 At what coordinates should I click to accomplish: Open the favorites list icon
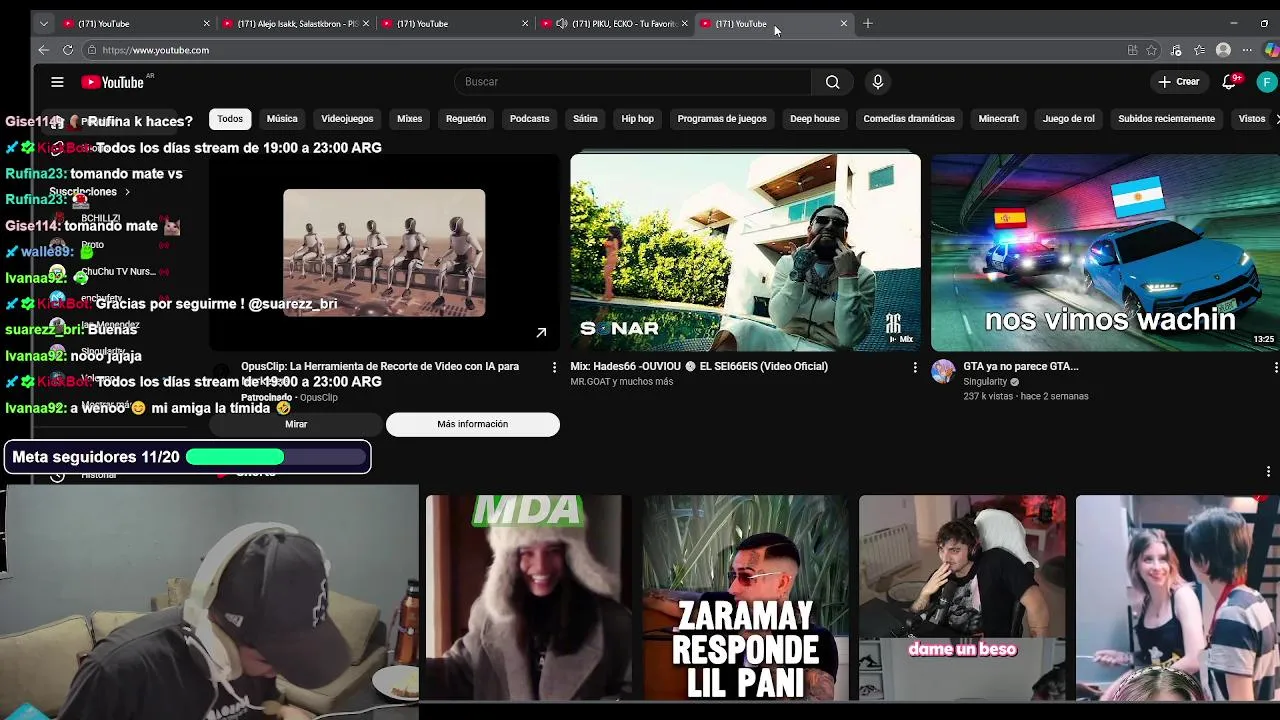click(x=1199, y=50)
